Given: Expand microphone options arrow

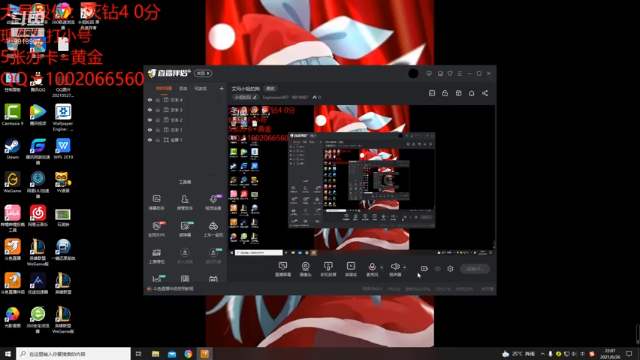Looking at the screenshot, I should pyautogui.click(x=382, y=268).
